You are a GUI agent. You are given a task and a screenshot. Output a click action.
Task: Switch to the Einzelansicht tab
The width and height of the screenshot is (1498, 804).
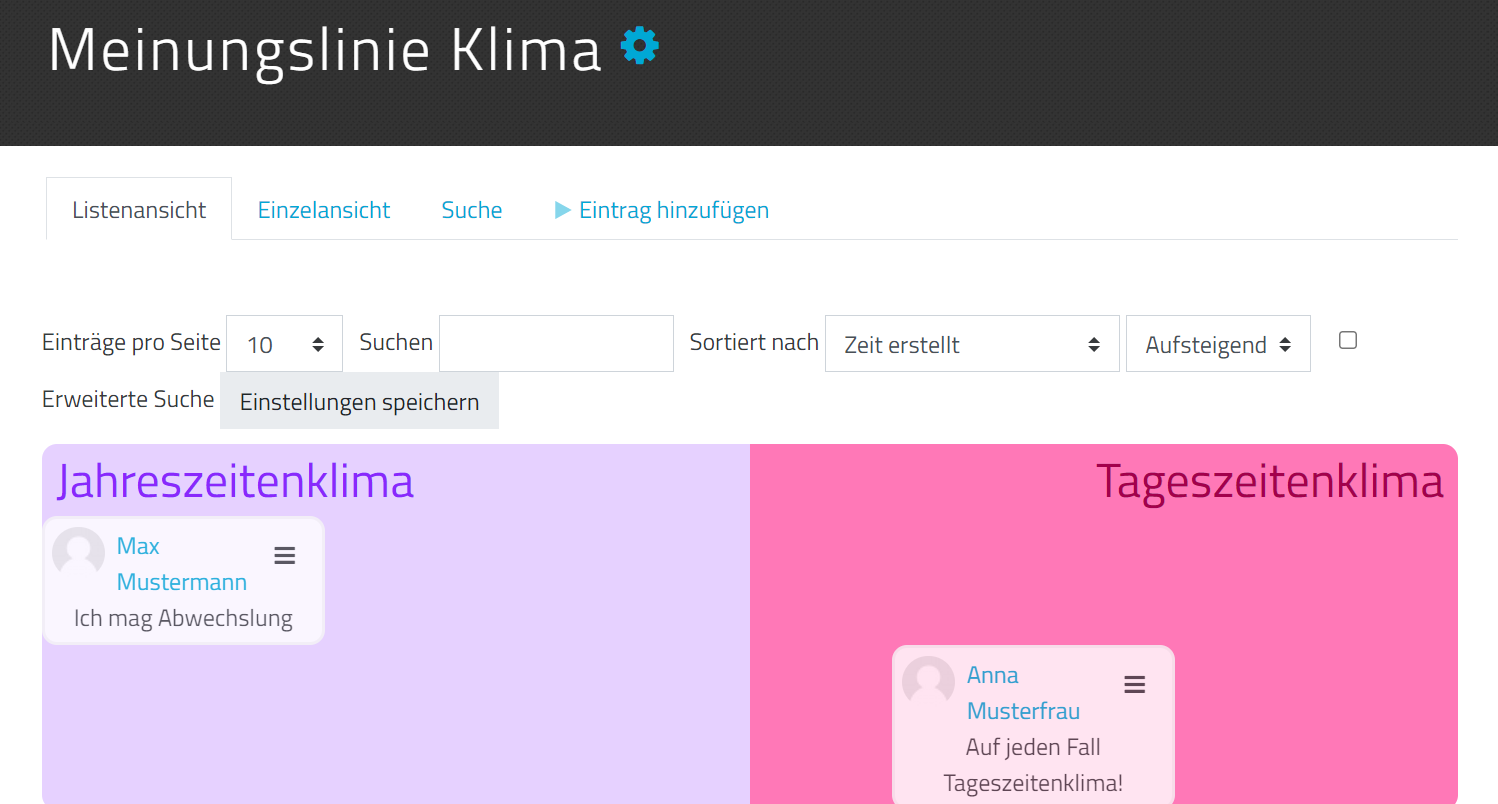(324, 210)
